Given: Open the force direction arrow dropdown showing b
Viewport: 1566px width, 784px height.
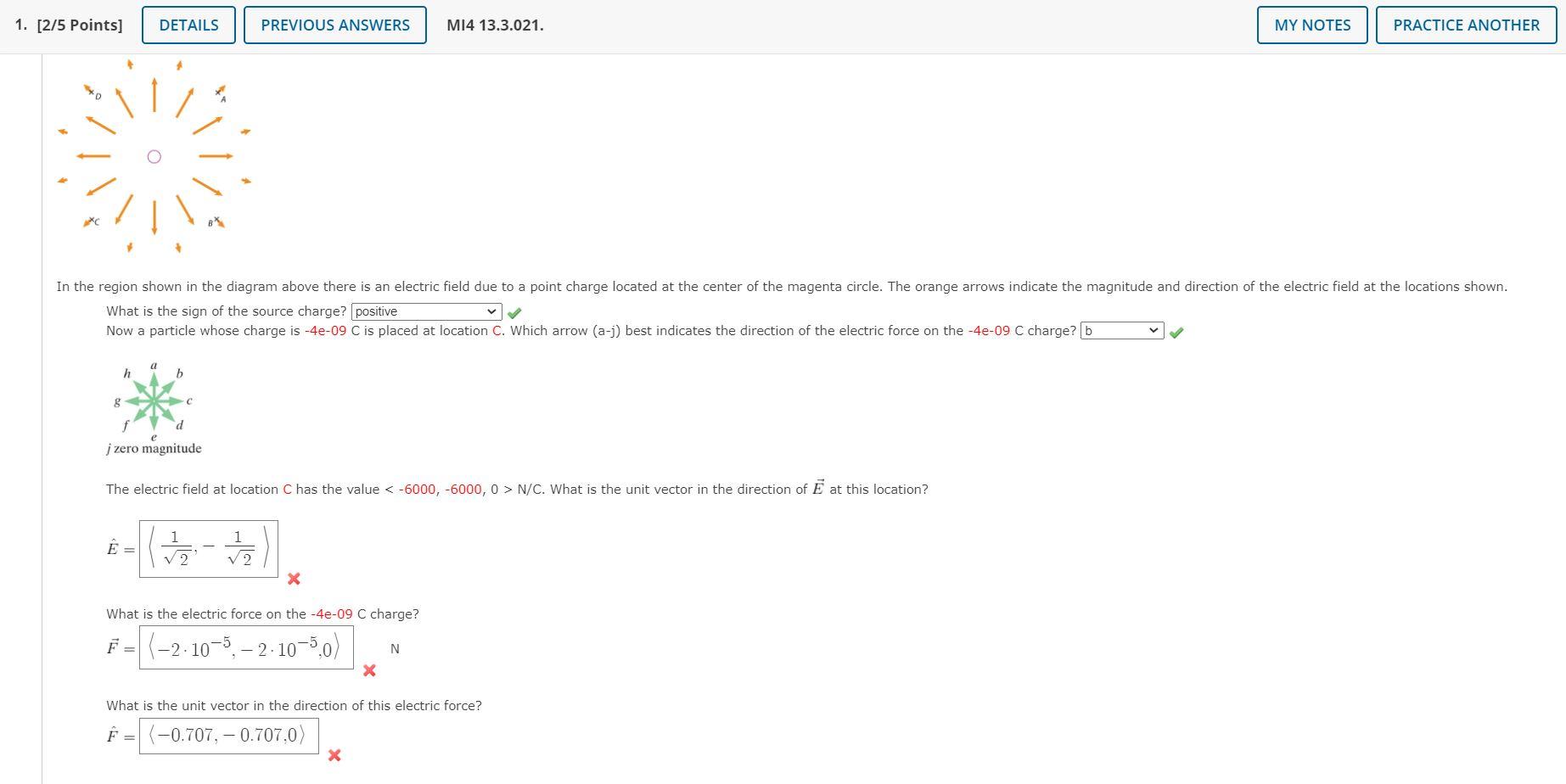Looking at the screenshot, I should [x=1122, y=331].
